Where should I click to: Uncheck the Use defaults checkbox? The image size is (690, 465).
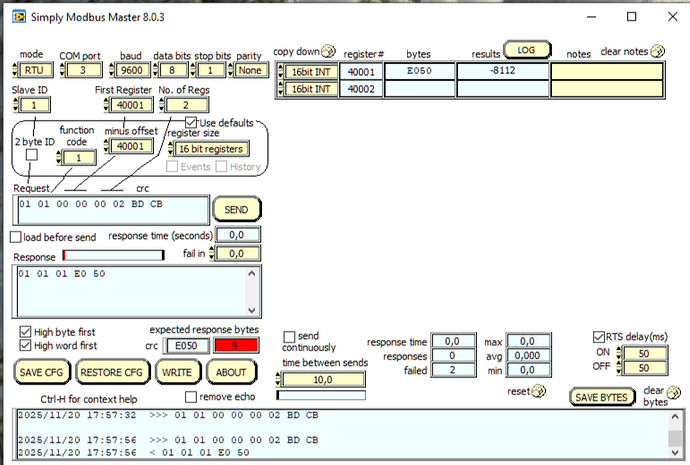pyautogui.click(x=193, y=122)
